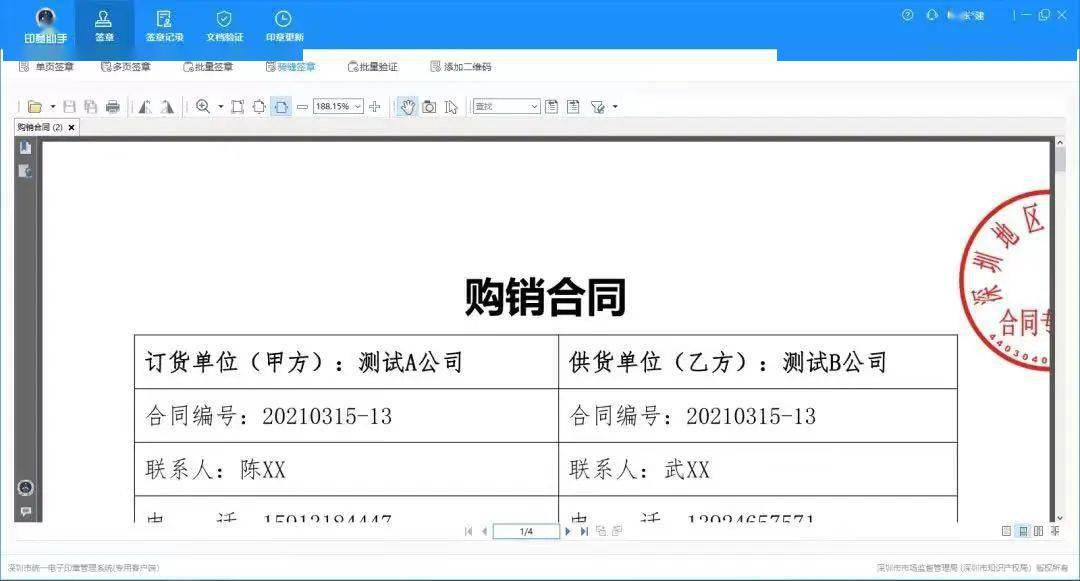Switch to continuous page view mode
Screen dimensions: 1080x581
(1023, 532)
